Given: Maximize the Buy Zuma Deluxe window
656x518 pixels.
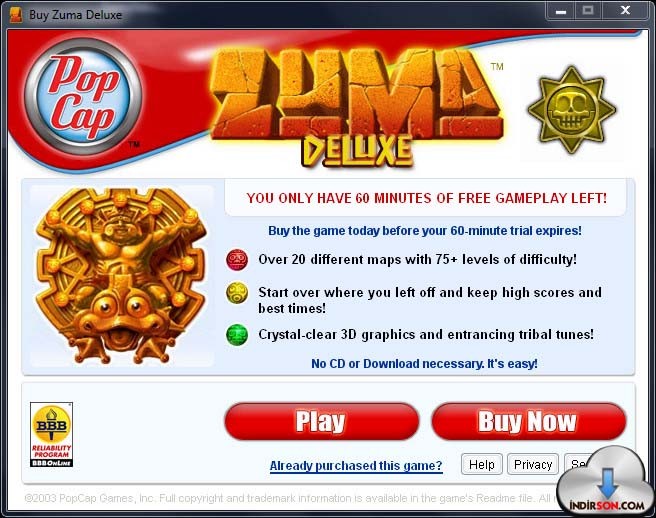Looking at the screenshot, I should (x=588, y=11).
